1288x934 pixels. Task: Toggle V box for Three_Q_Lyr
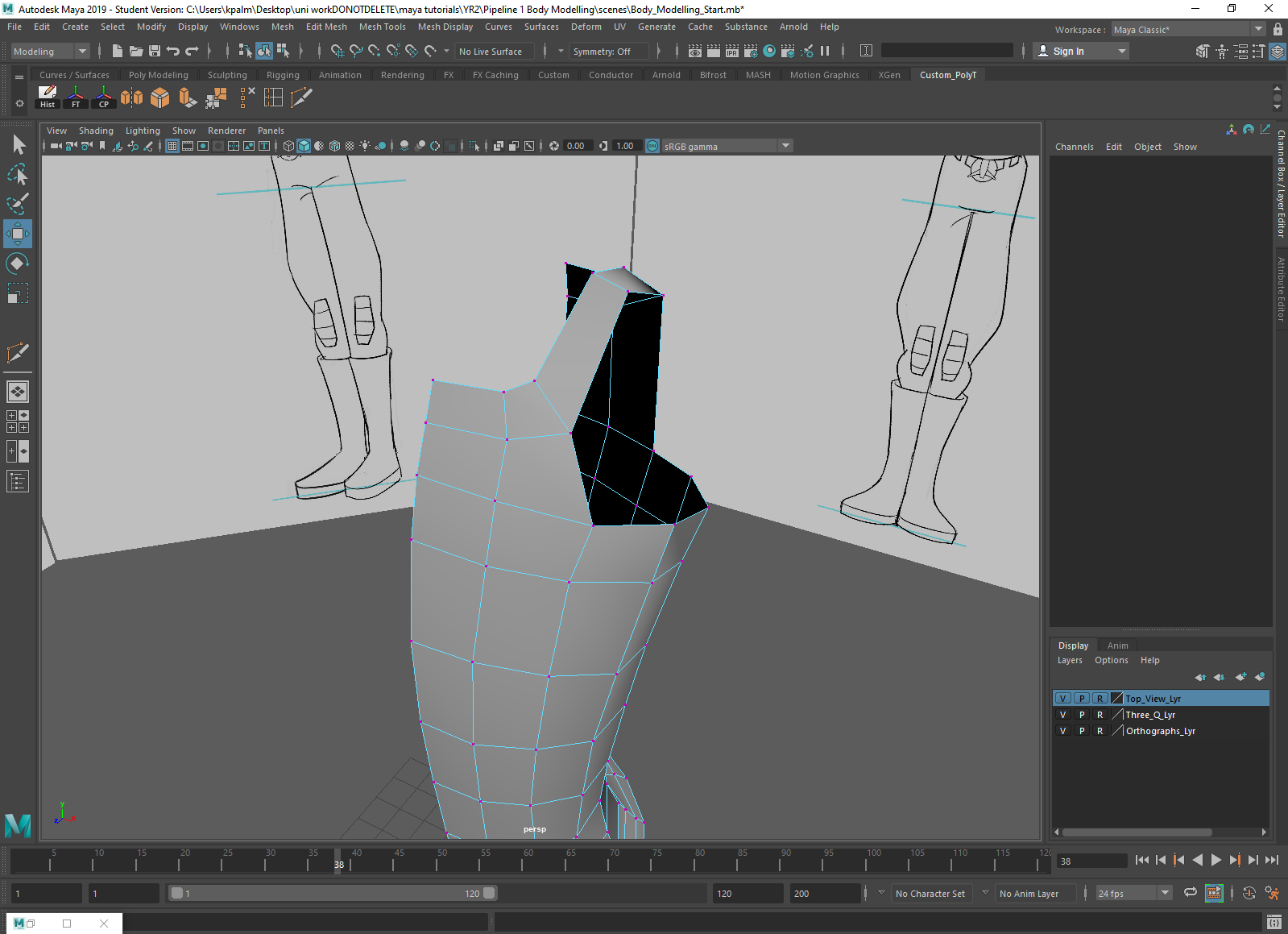(x=1062, y=715)
